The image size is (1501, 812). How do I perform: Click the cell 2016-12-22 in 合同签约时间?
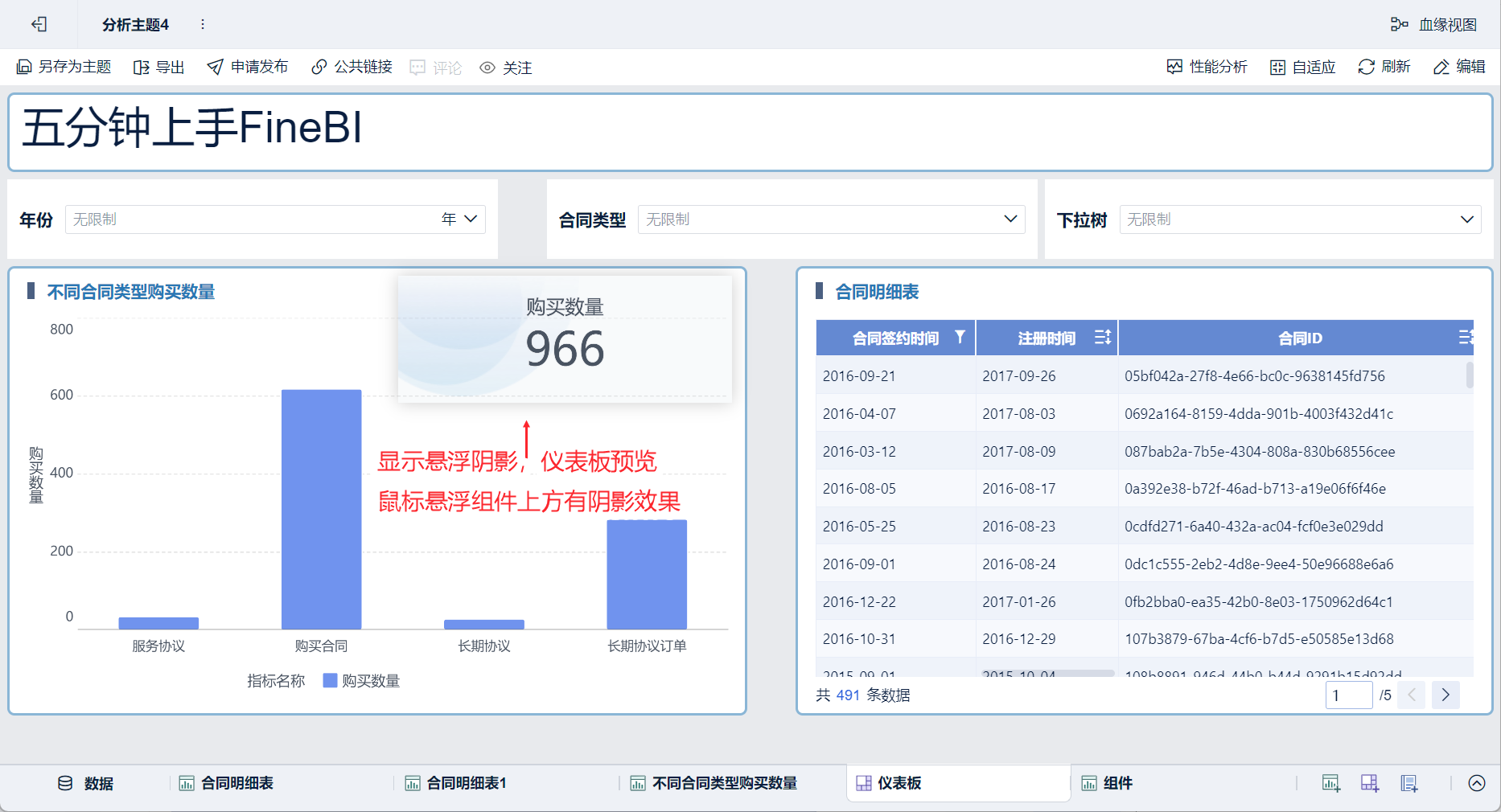(x=859, y=602)
